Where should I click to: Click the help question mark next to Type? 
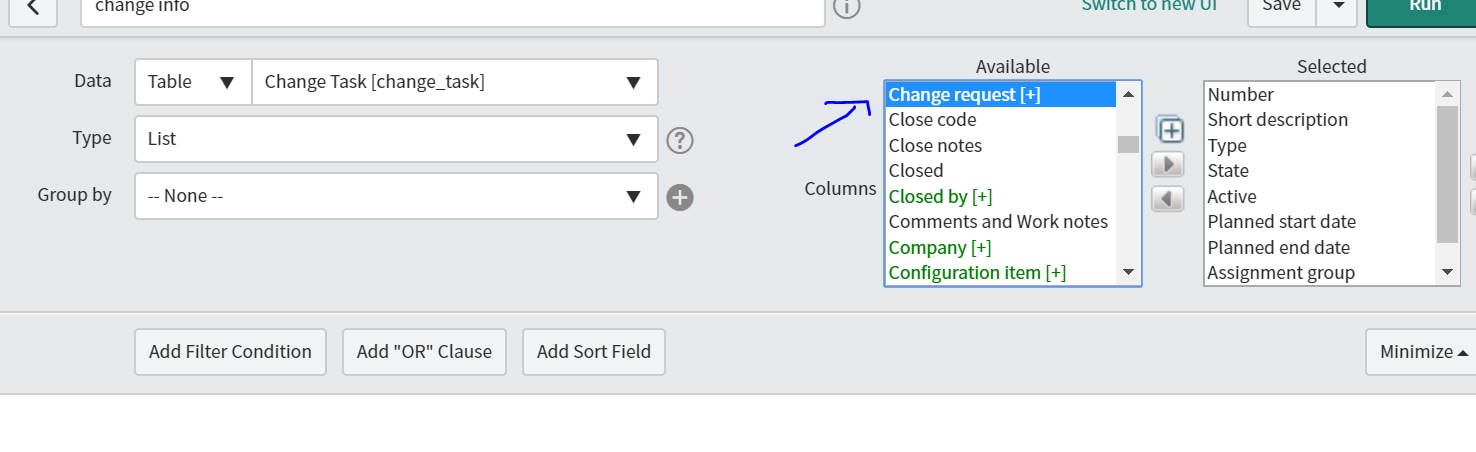click(x=680, y=140)
